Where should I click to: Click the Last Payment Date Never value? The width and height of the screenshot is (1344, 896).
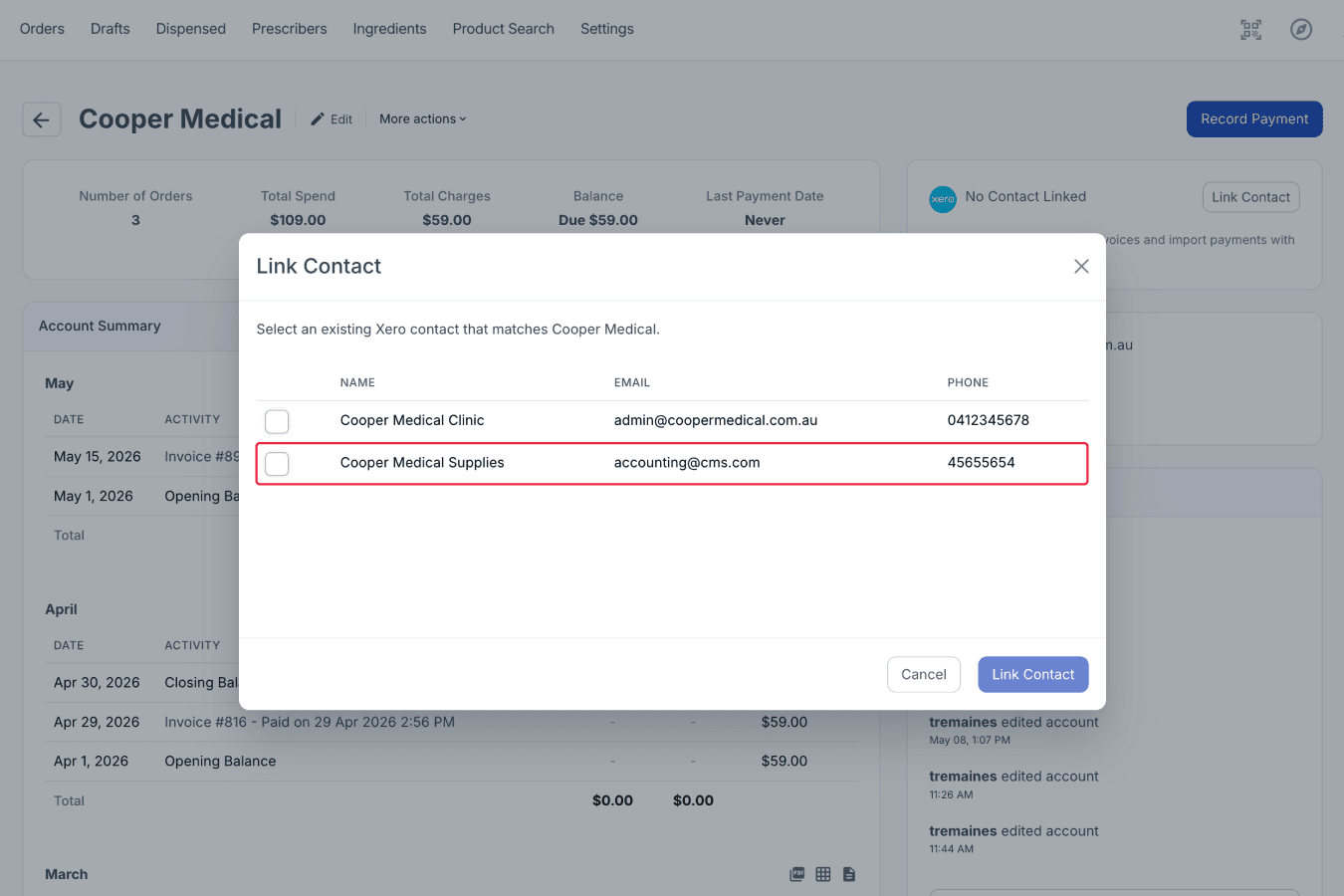(x=765, y=220)
